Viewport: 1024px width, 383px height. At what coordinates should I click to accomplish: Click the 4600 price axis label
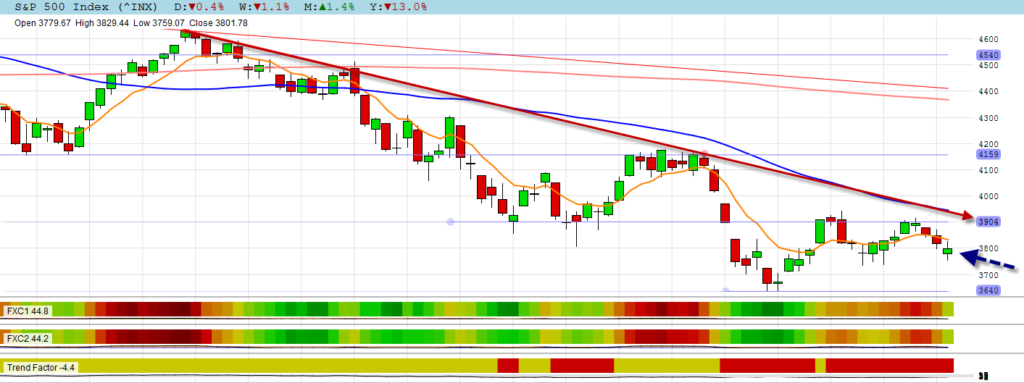tap(987, 39)
